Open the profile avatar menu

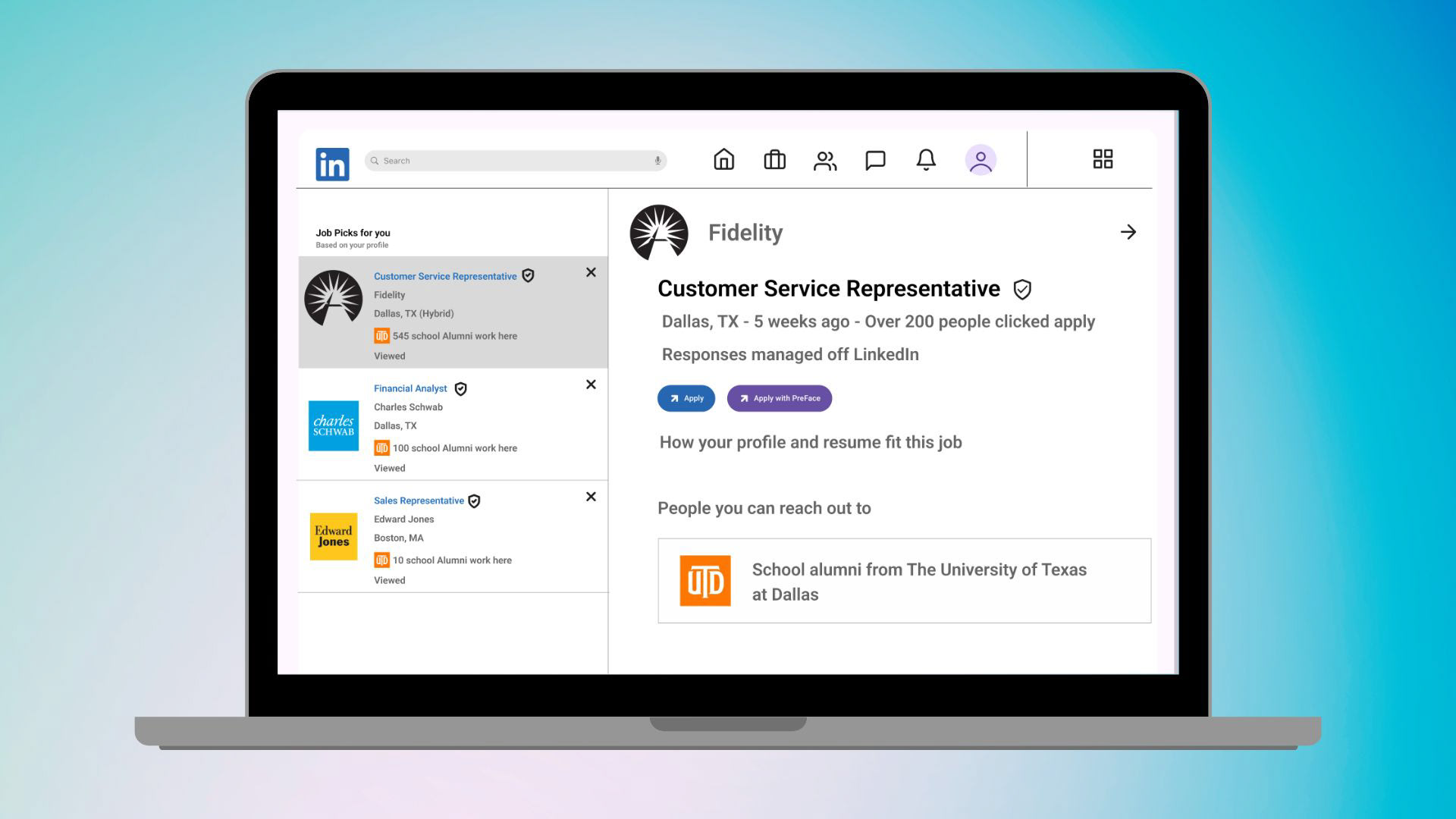pos(980,160)
